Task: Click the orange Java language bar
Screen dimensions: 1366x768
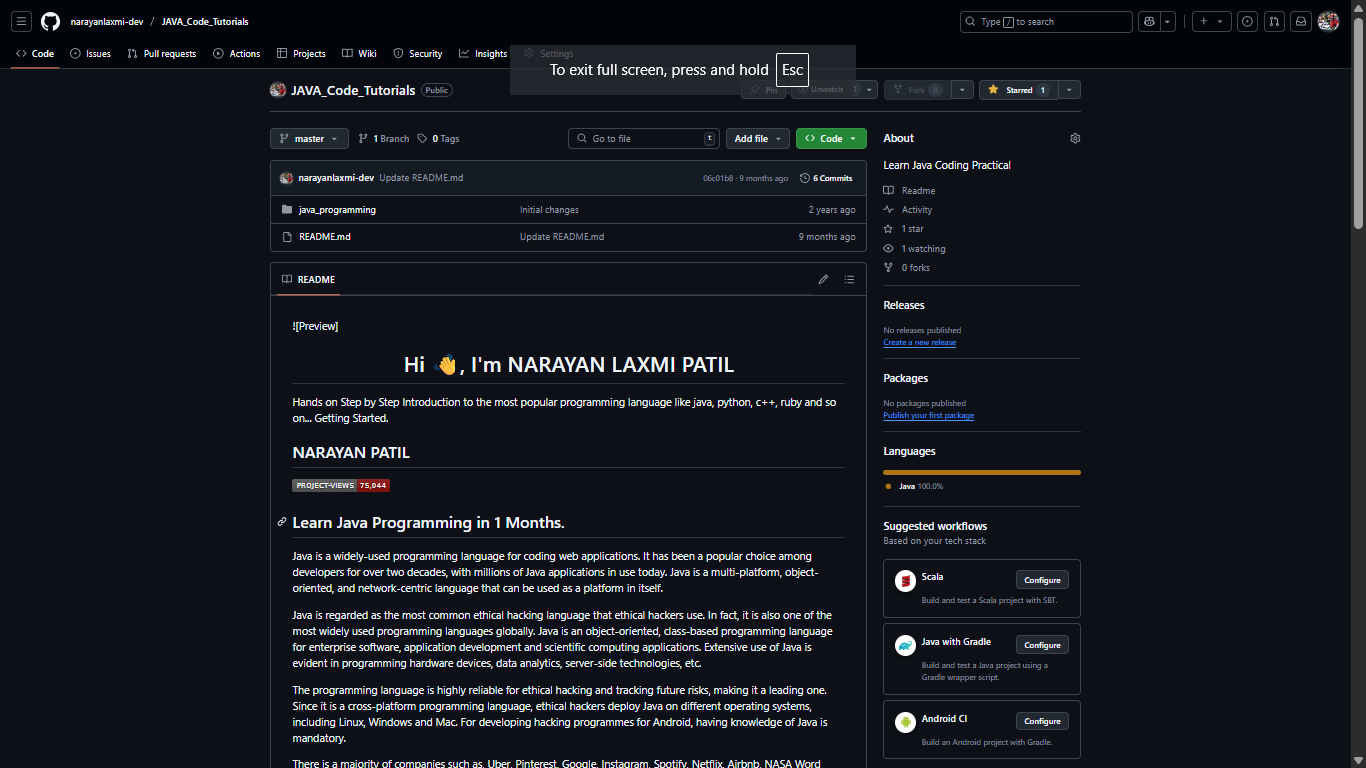Action: point(982,472)
